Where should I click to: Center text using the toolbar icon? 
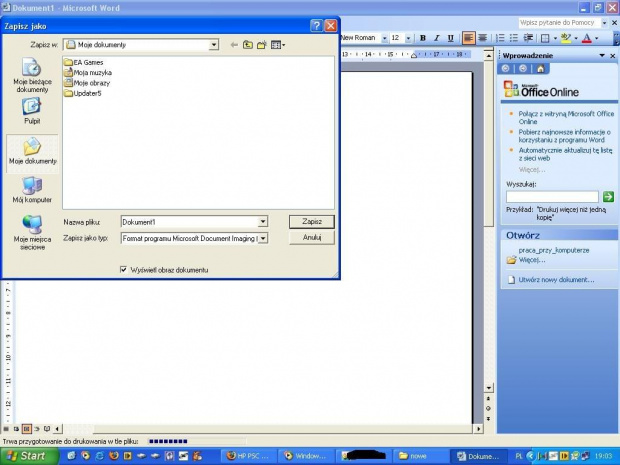[482, 38]
